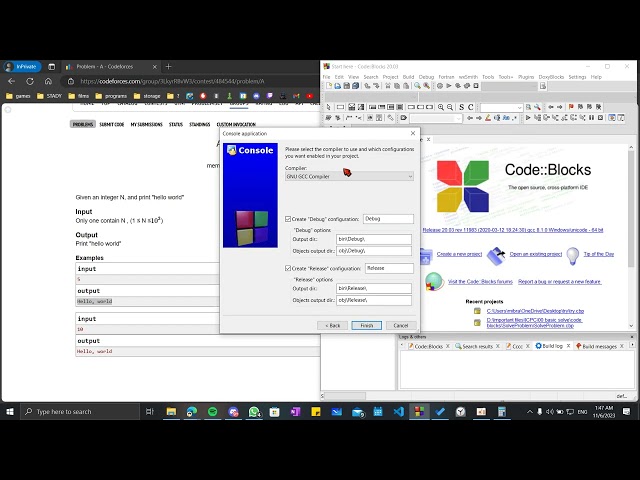Click Undo icon in Code::Blocks toolbar
This screenshot has height=480, width=640.
(367, 86)
